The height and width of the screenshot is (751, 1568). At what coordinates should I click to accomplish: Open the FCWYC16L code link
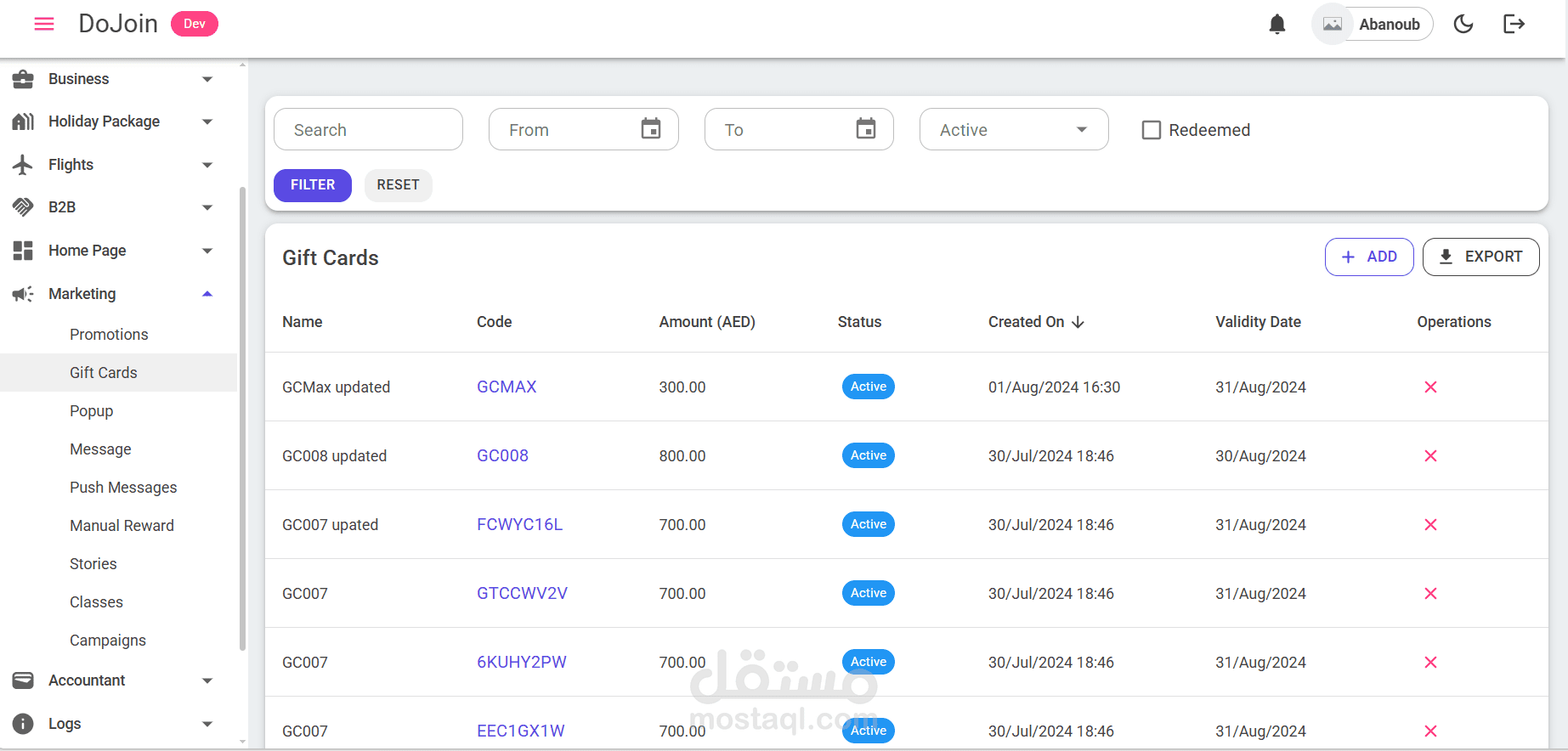coord(519,525)
